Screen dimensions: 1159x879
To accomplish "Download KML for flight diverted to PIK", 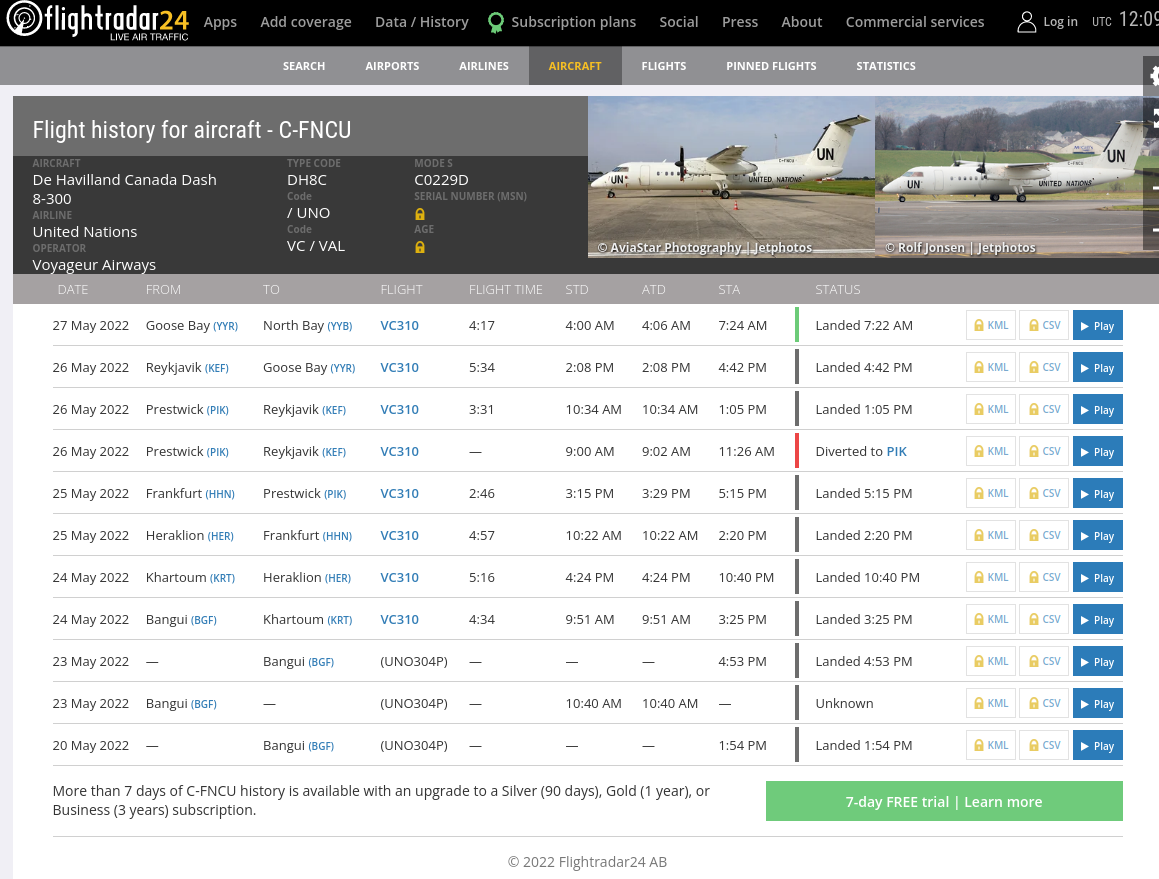I will pyautogui.click(x=990, y=452).
